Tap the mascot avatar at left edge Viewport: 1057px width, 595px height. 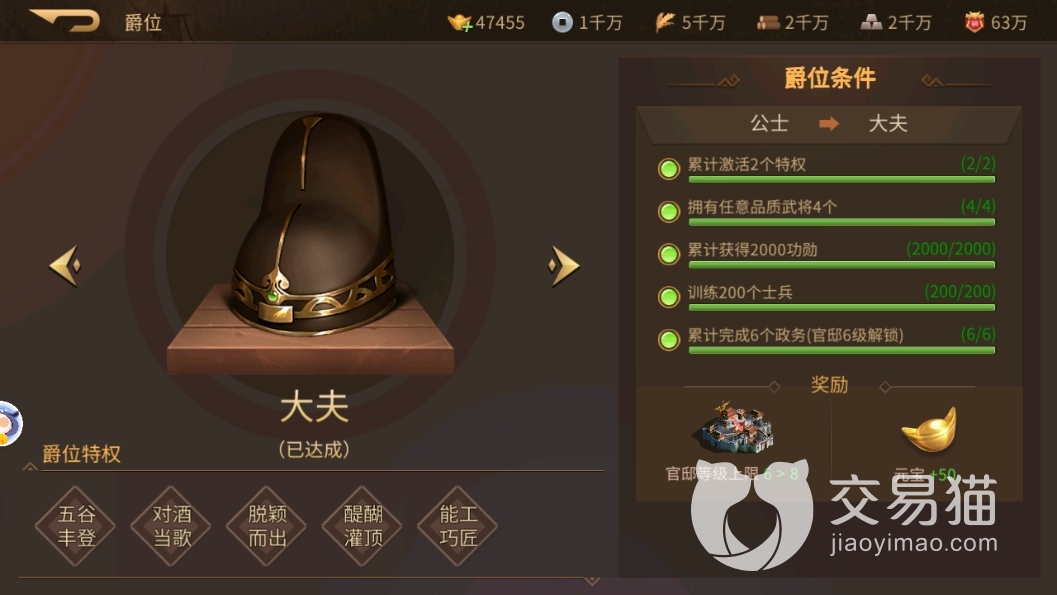pyautogui.click(x=9, y=424)
